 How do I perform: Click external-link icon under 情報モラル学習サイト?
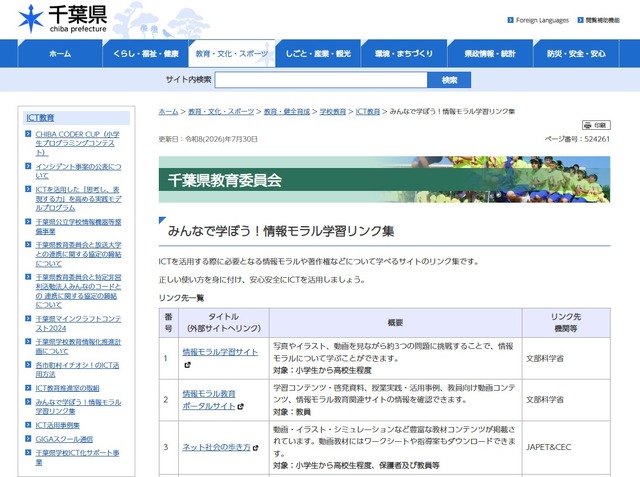187,365
